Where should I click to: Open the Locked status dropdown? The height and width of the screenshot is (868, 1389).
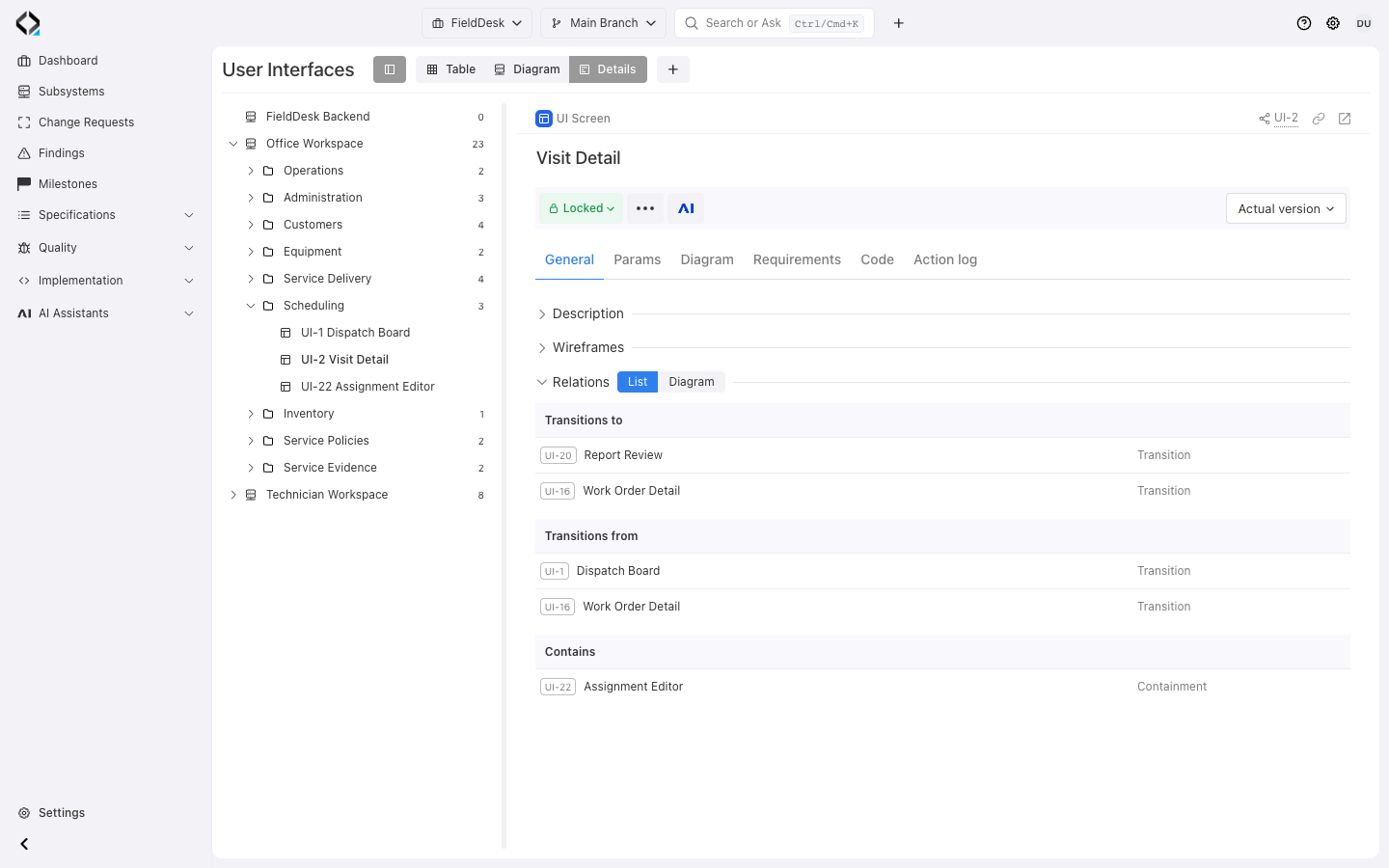(582, 208)
